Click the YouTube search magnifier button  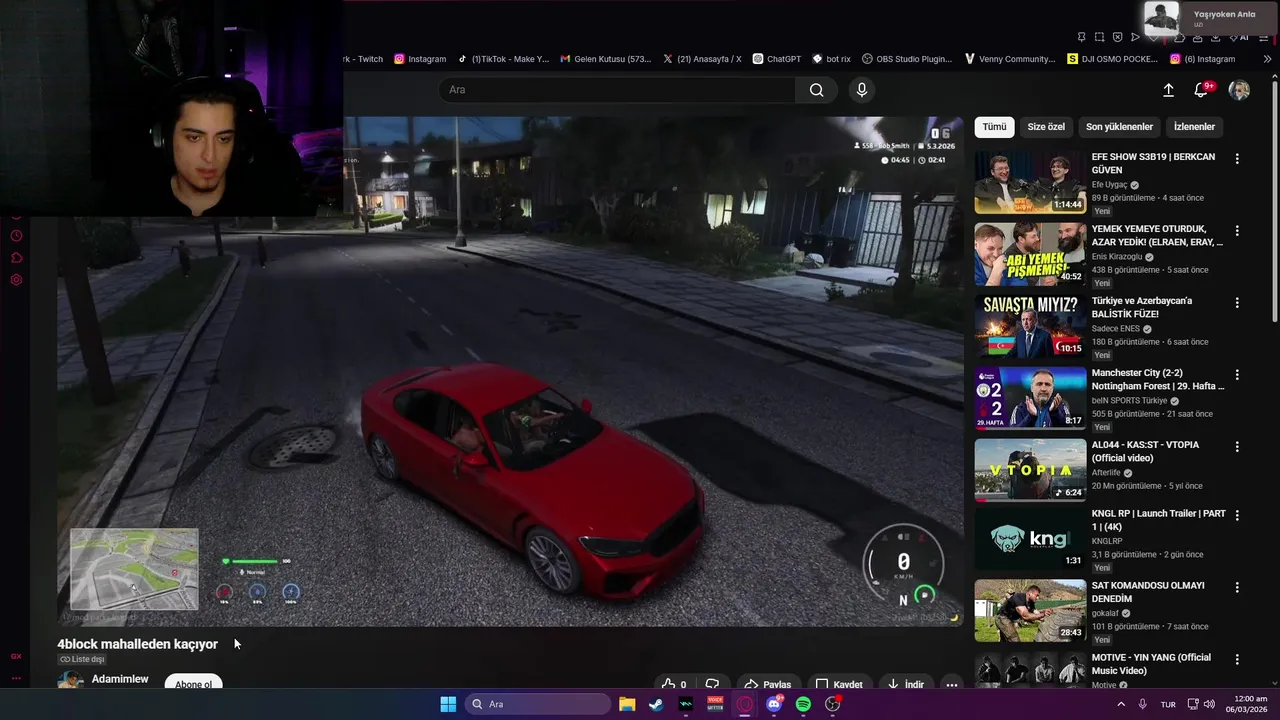817,90
